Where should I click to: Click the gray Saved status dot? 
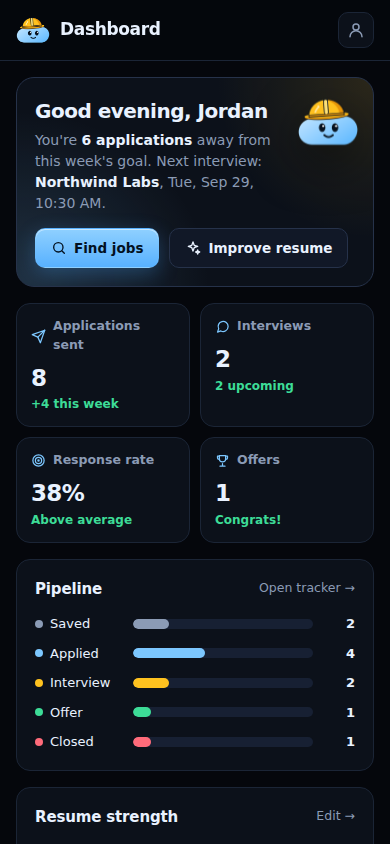pos(39,624)
